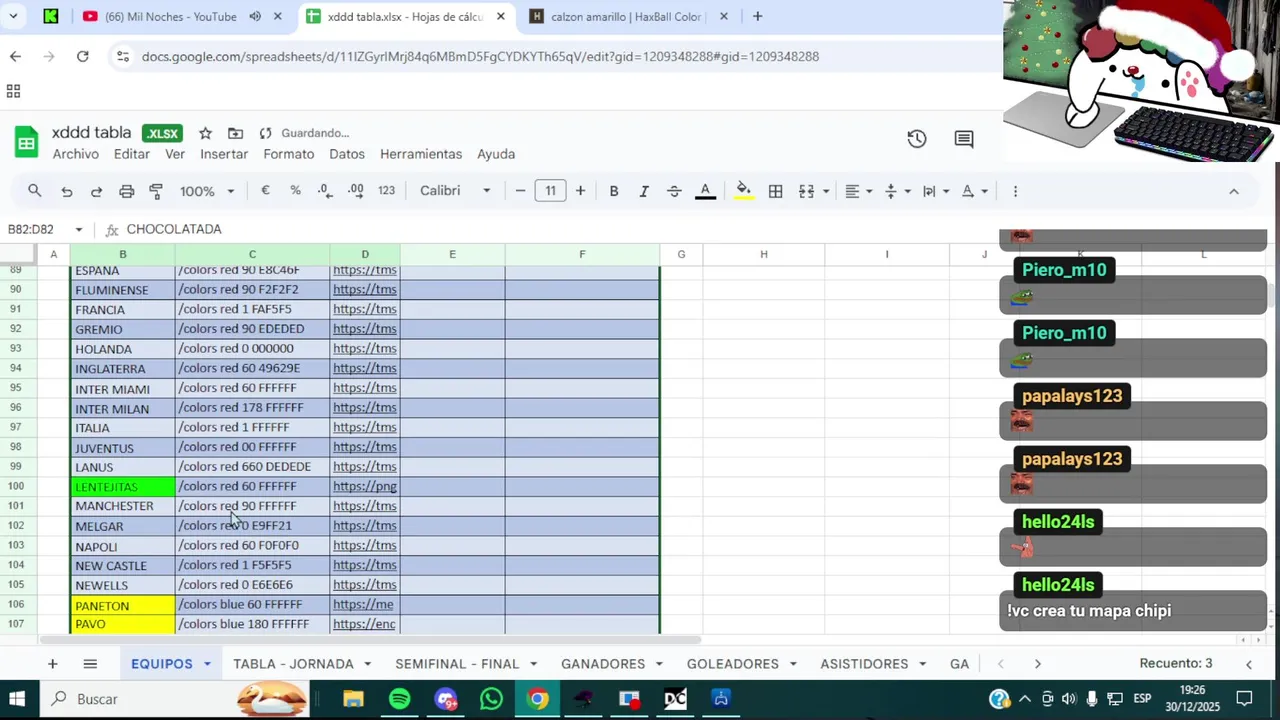This screenshot has width=1280, height=720.
Task: Open the Formato menu
Action: pos(289,154)
